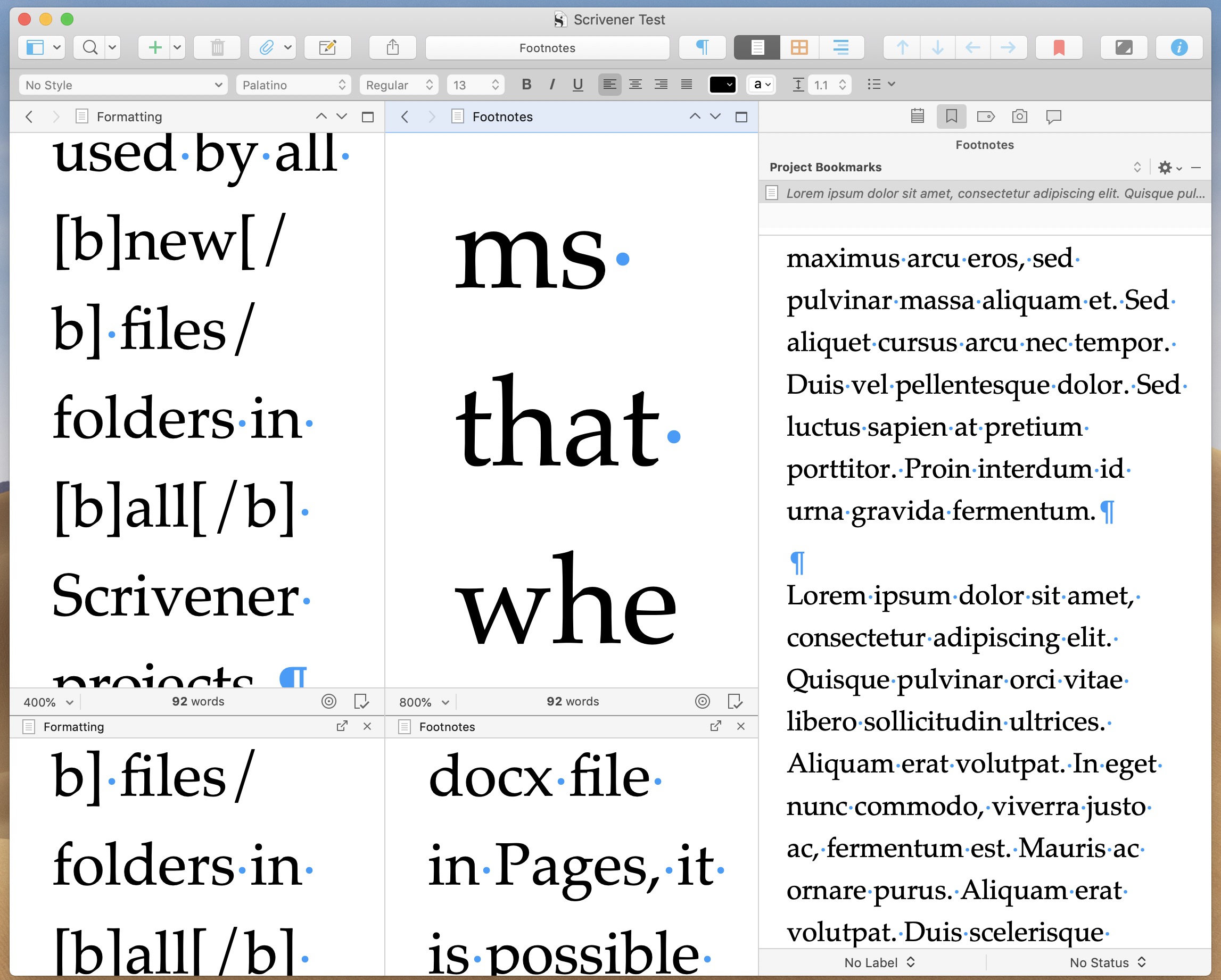1221x980 pixels.
Task: Open the 400% zoom dropdown
Action: [48, 703]
